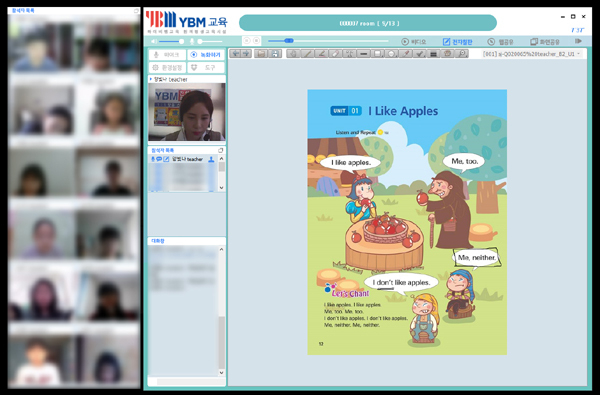Toggle the 녹화하기 recording button
600x395 pixels.
206,55
